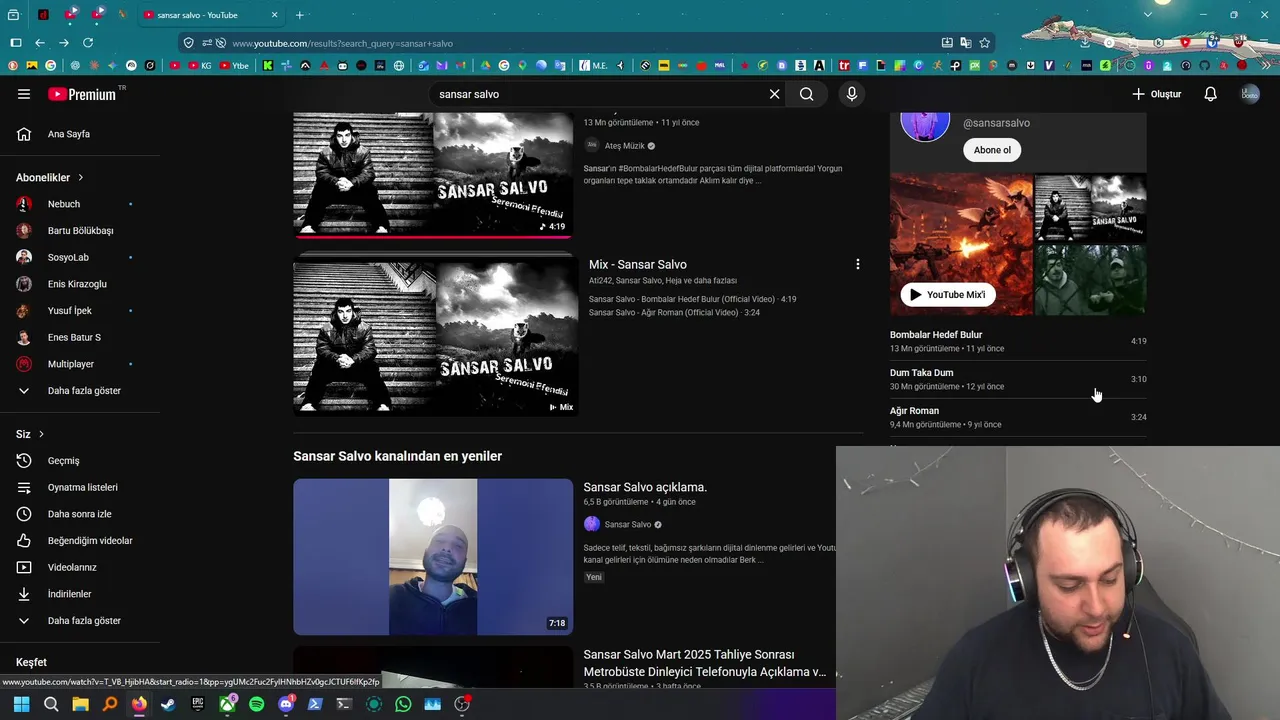Viewport: 1280px width, 720px height.
Task: Start voice search with the microphone icon
Action: [x=851, y=94]
